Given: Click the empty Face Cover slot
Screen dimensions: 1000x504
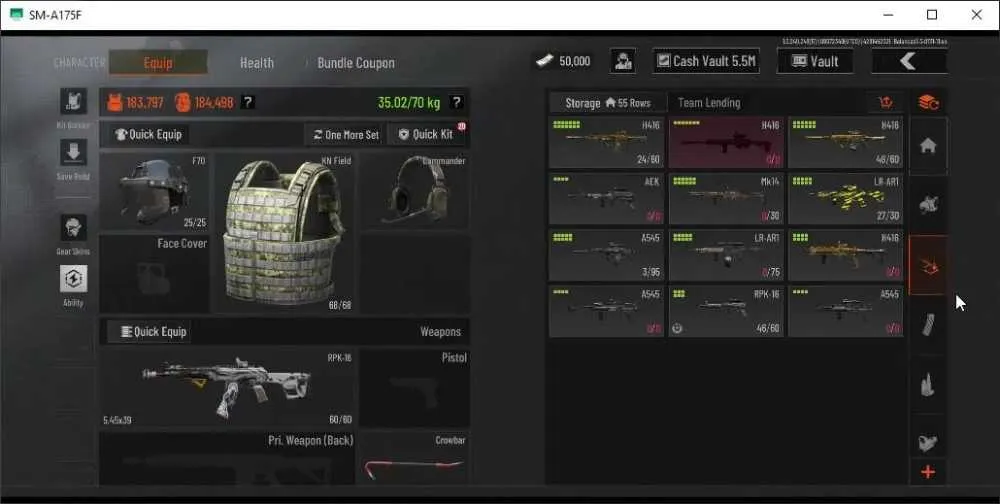Looking at the screenshot, I should (154, 274).
